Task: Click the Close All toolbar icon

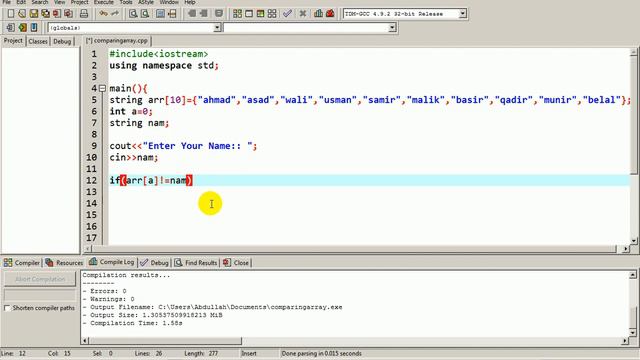Action: (68, 13)
